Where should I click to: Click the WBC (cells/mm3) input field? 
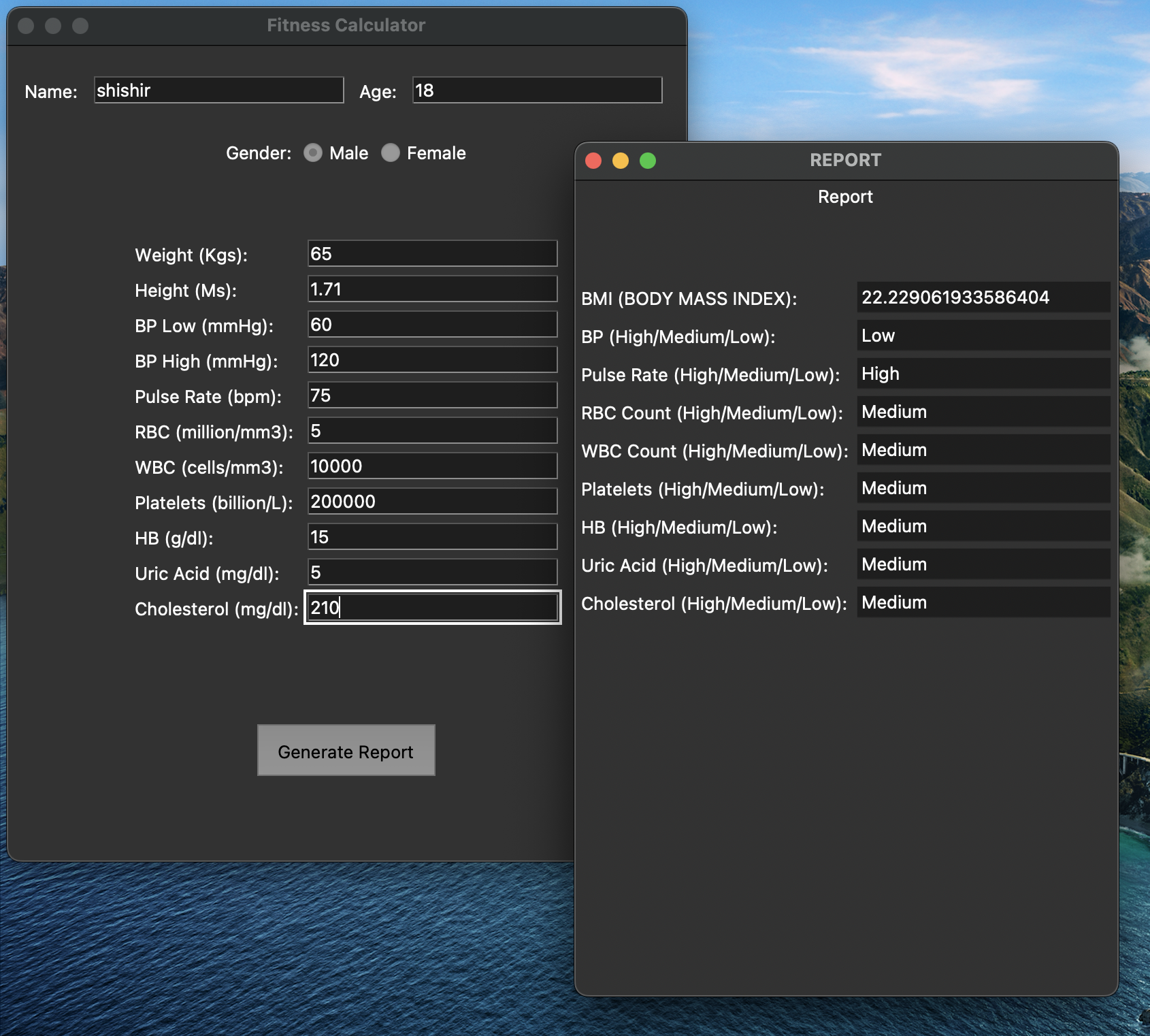tap(433, 466)
